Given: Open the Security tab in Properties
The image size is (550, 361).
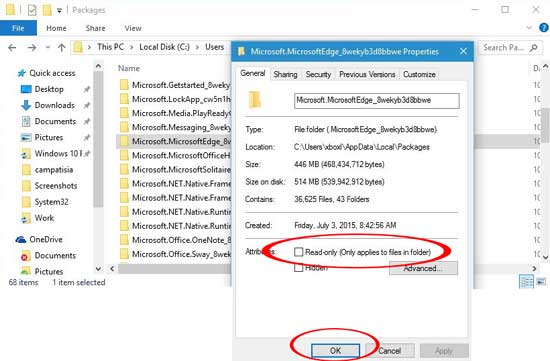Looking at the screenshot, I should [318, 74].
